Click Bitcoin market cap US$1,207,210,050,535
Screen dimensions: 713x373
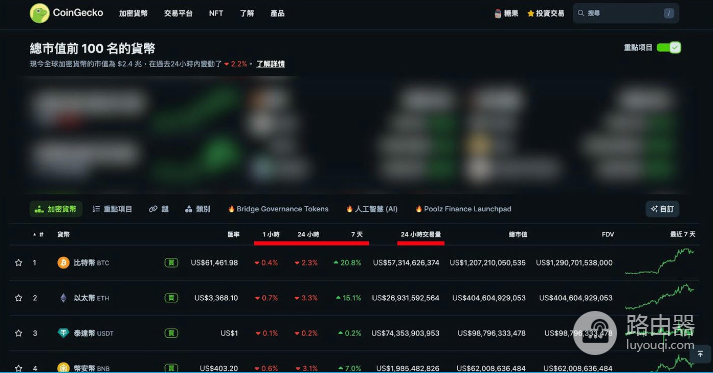click(x=487, y=262)
